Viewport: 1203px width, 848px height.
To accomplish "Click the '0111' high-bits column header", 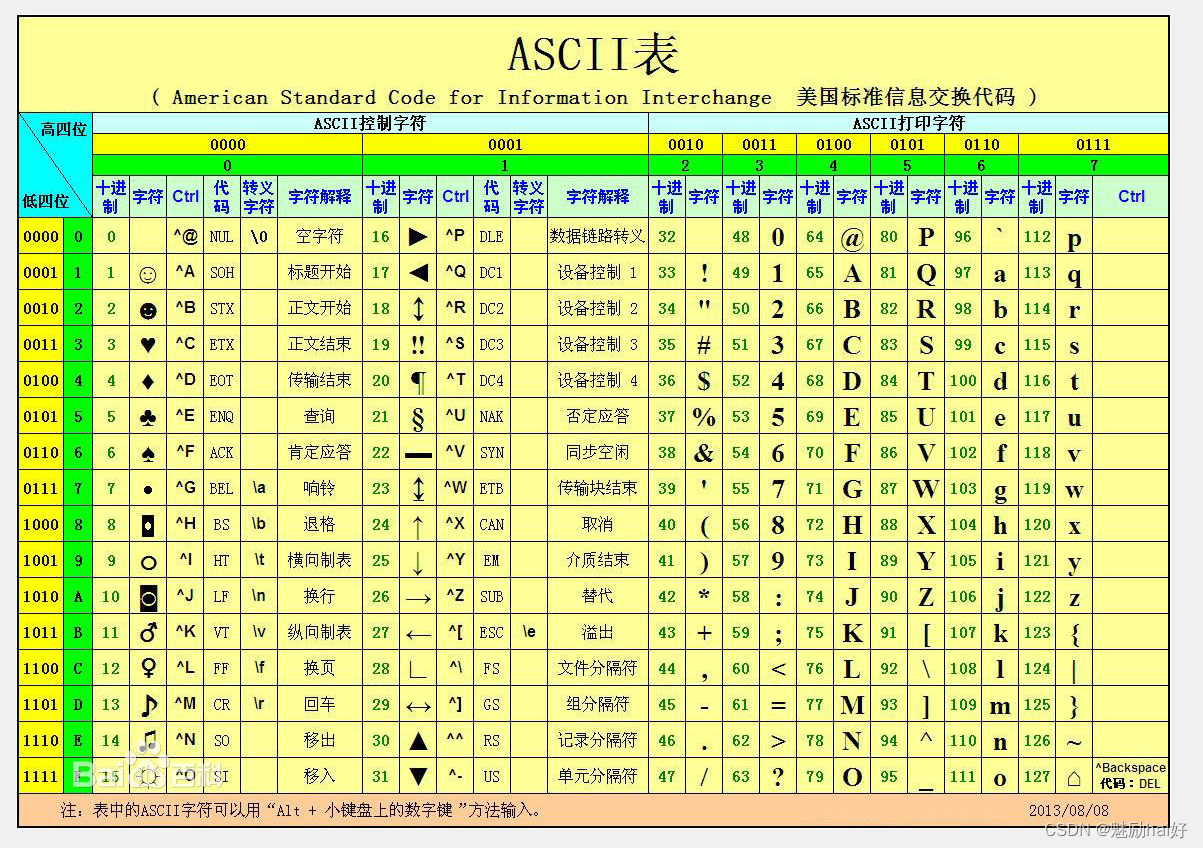I will tap(1093, 145).
